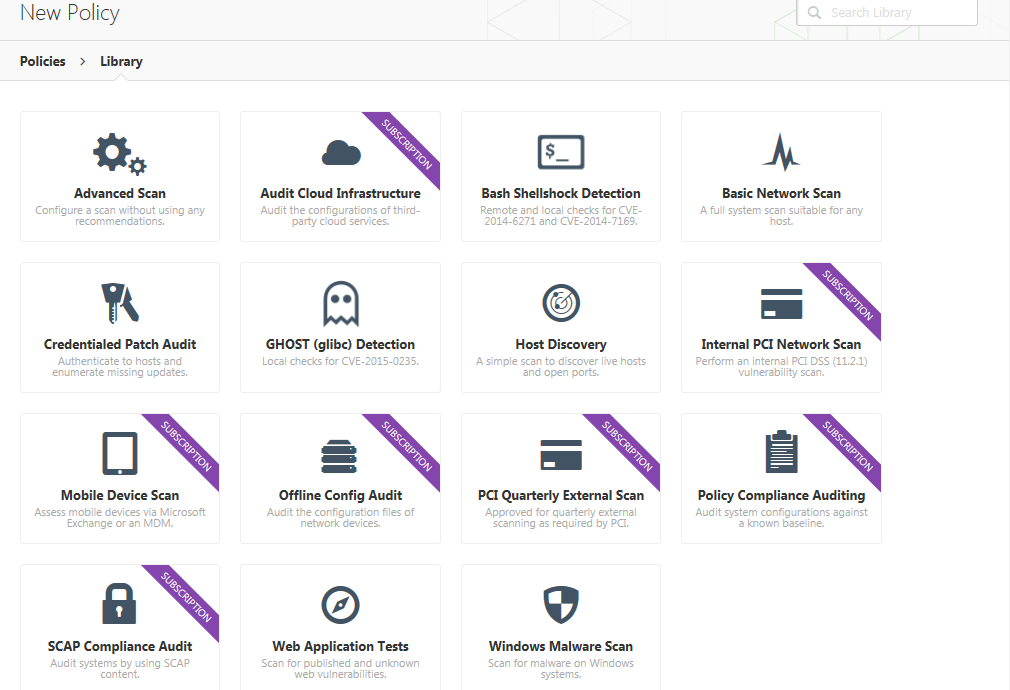Click the Host Discovery radar icon
Image resolution: width=1010 pixels, height=690 pixels.
click(561, 303)
